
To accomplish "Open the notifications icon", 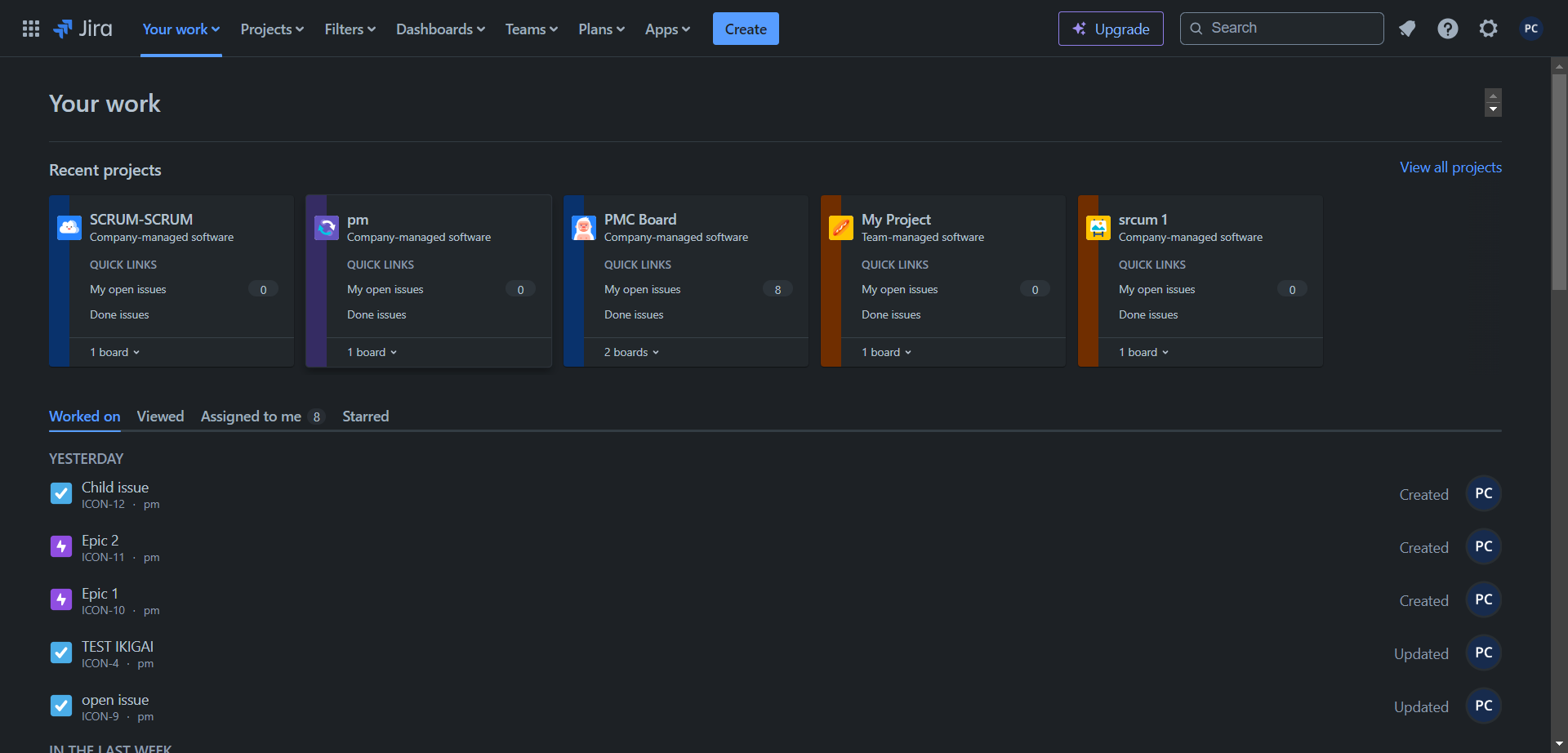I will 1406,29.
